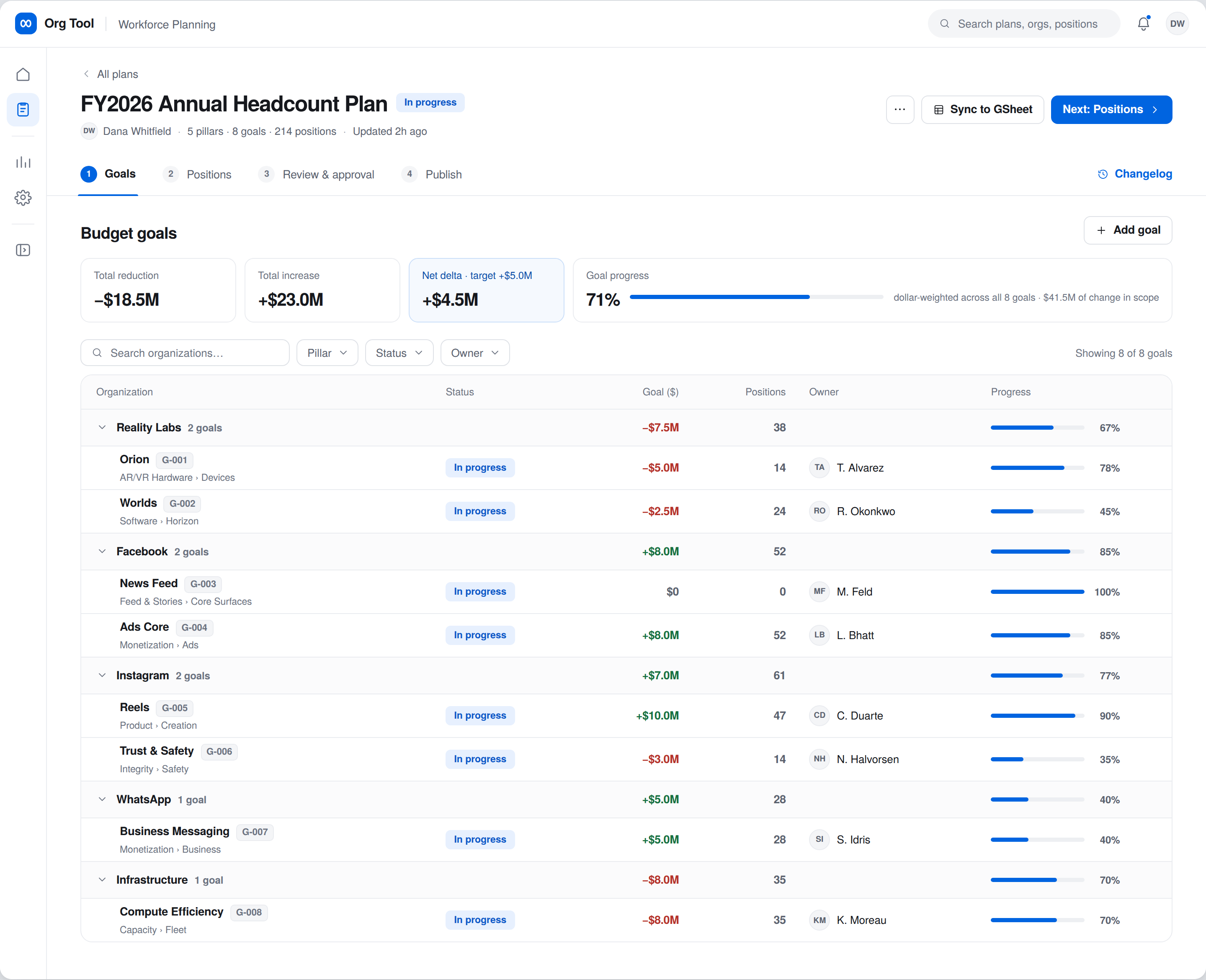Focus the Search organizations field
Viewport: 1206px width, 980px height.
[185, 353]
